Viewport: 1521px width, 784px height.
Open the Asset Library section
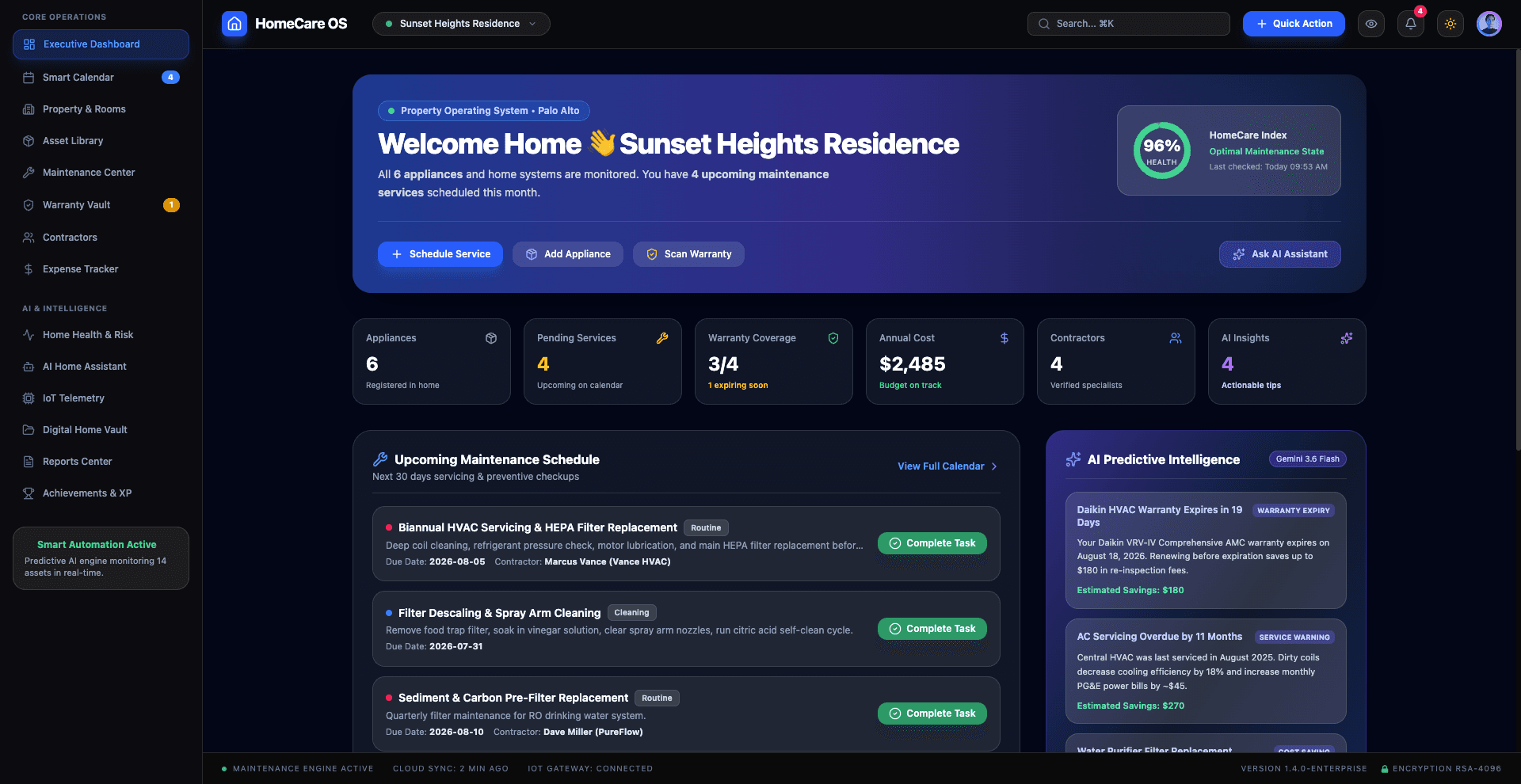[101, 141]
